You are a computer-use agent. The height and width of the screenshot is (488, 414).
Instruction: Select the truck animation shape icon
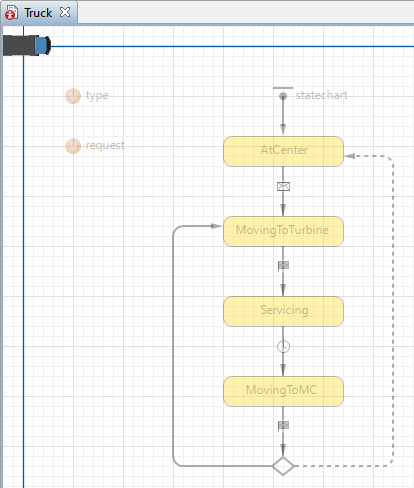pos(27,45)
